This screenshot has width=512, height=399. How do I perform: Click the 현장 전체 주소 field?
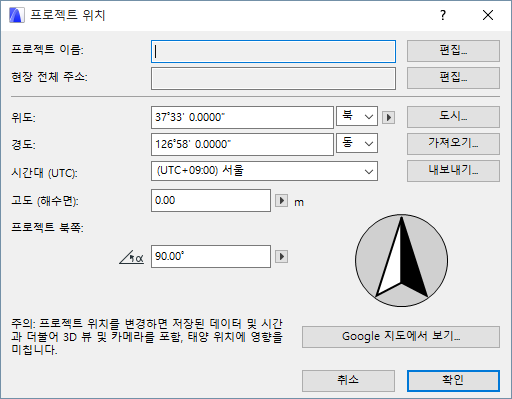273,79
